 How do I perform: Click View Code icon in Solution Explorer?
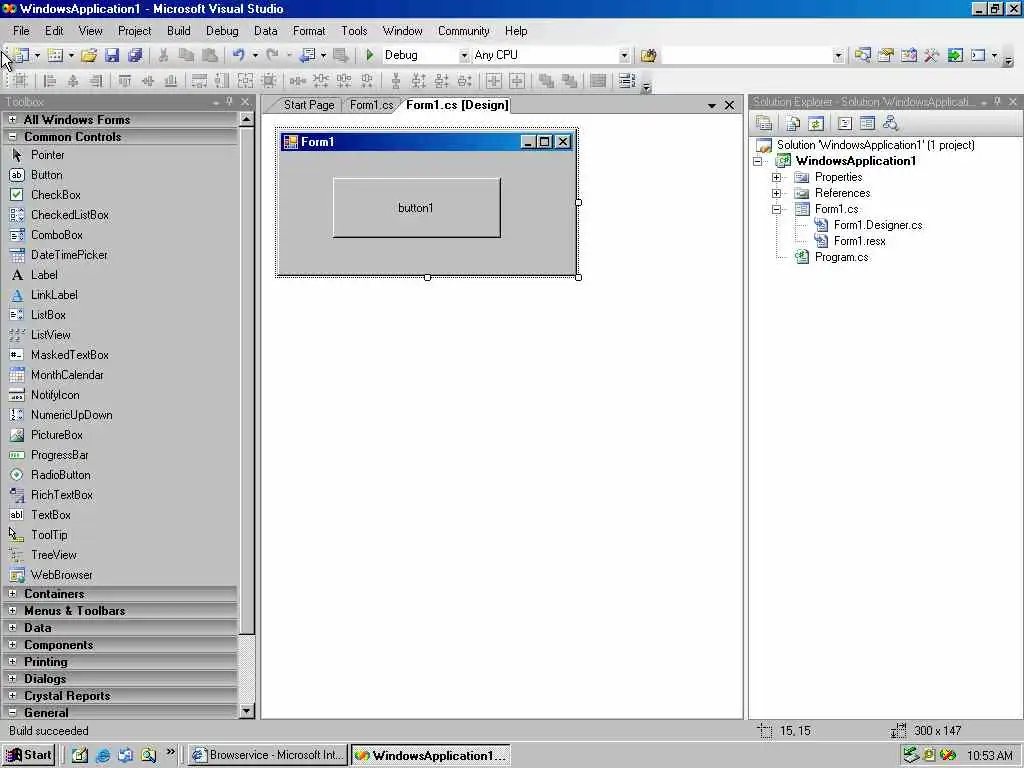pos(844,123)
